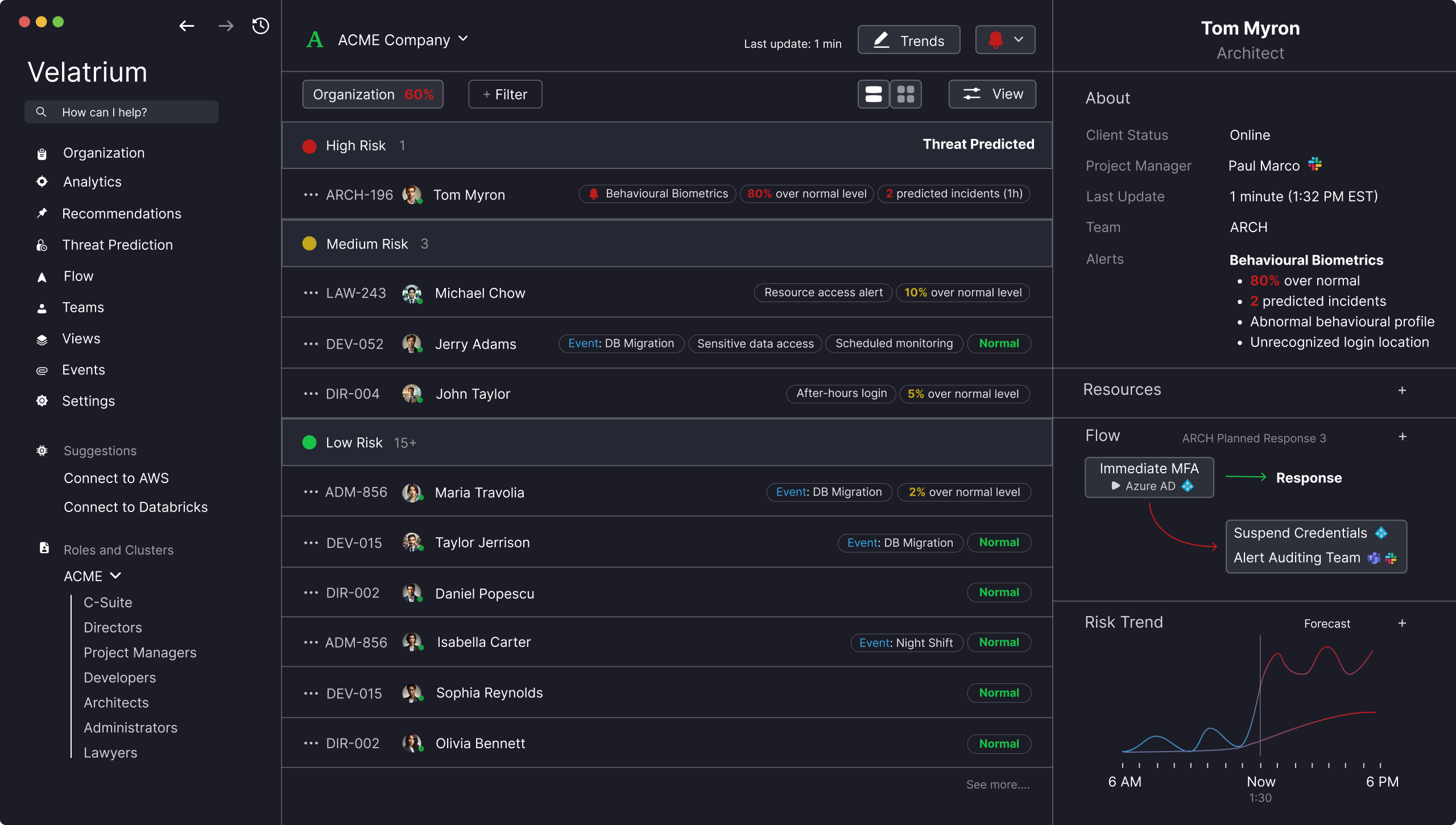Click Azure icon beside Suspend Credentials
1456x825 pixels.
(x=1381, y=533)
